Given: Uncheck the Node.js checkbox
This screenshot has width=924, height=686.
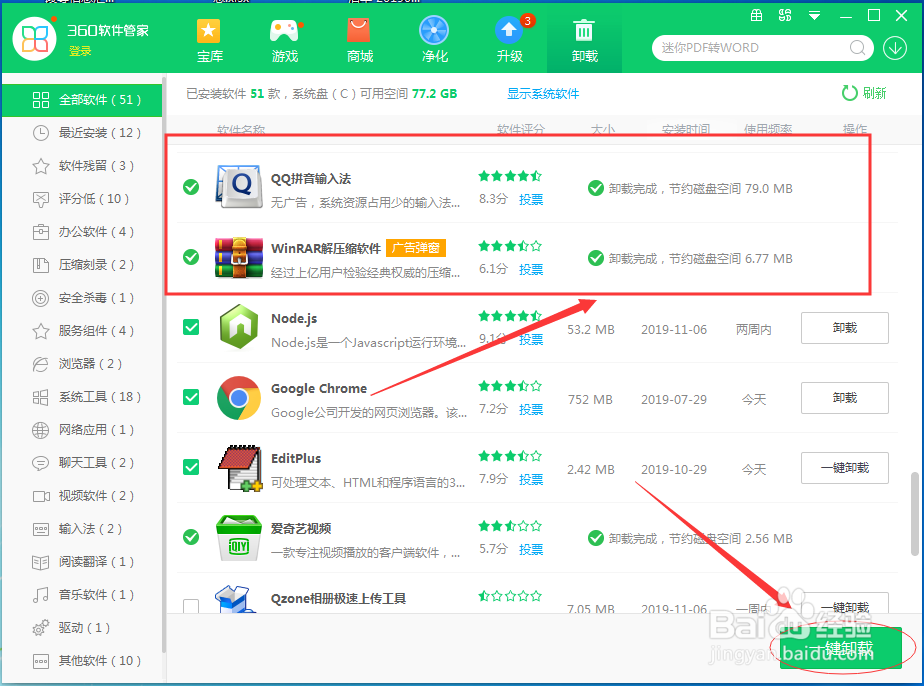Looking at the screenshot, I should (191, 327).
